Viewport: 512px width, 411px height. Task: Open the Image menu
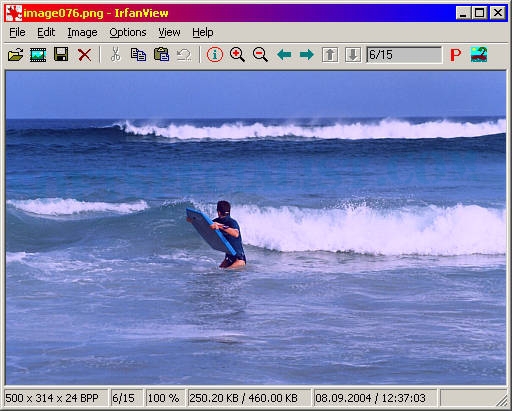pyautogui.click(x=82, y=32)
